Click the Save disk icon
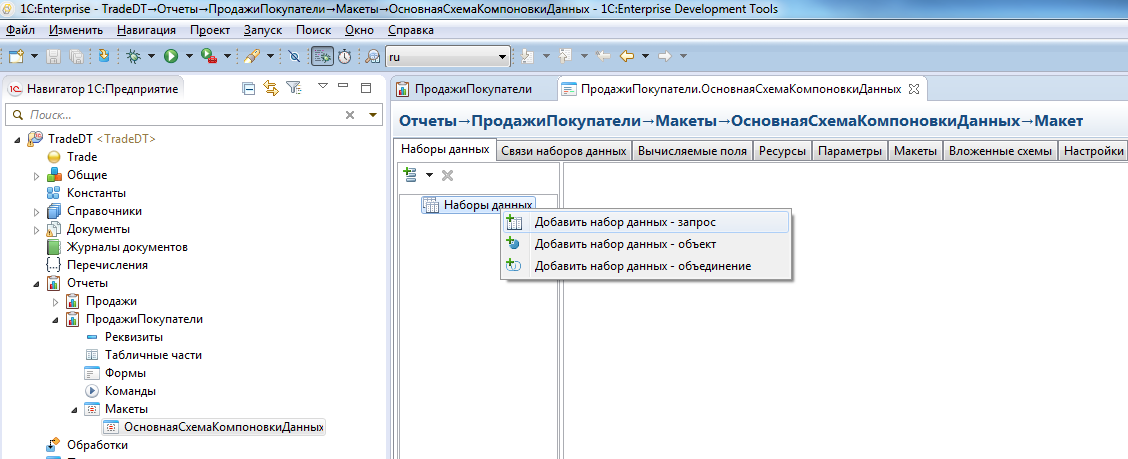The image size is (1128, 459). tap(53, 56)
